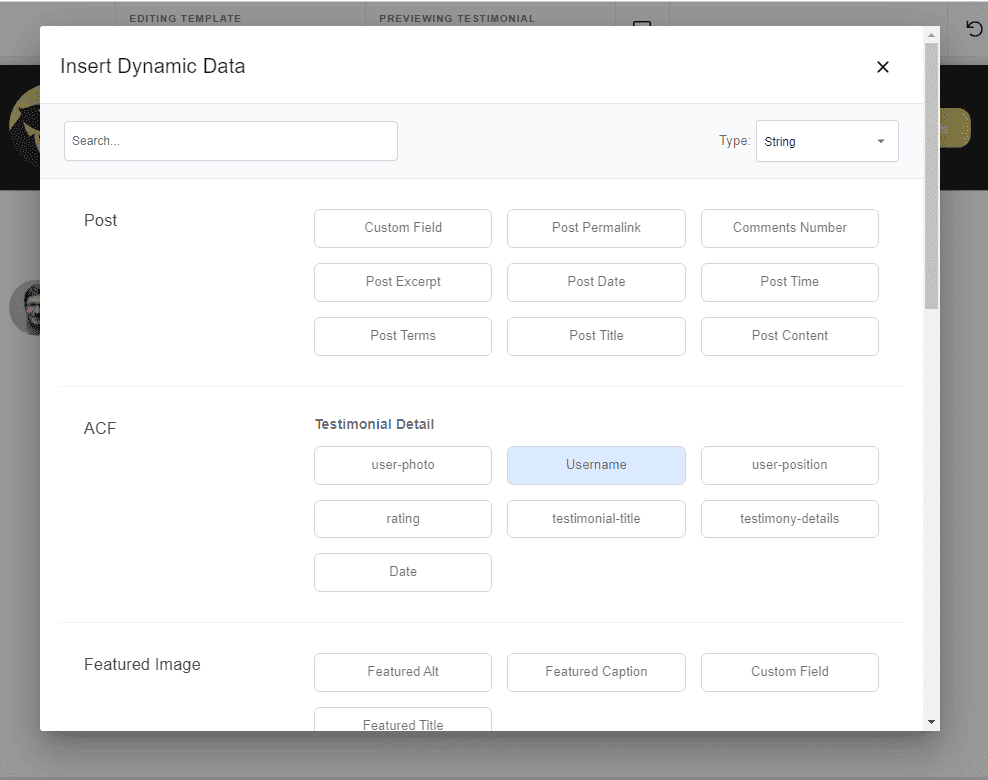Click the Testimonial Detail group heading
Screen dimensions: 988x780
click(x=374, y=425)
